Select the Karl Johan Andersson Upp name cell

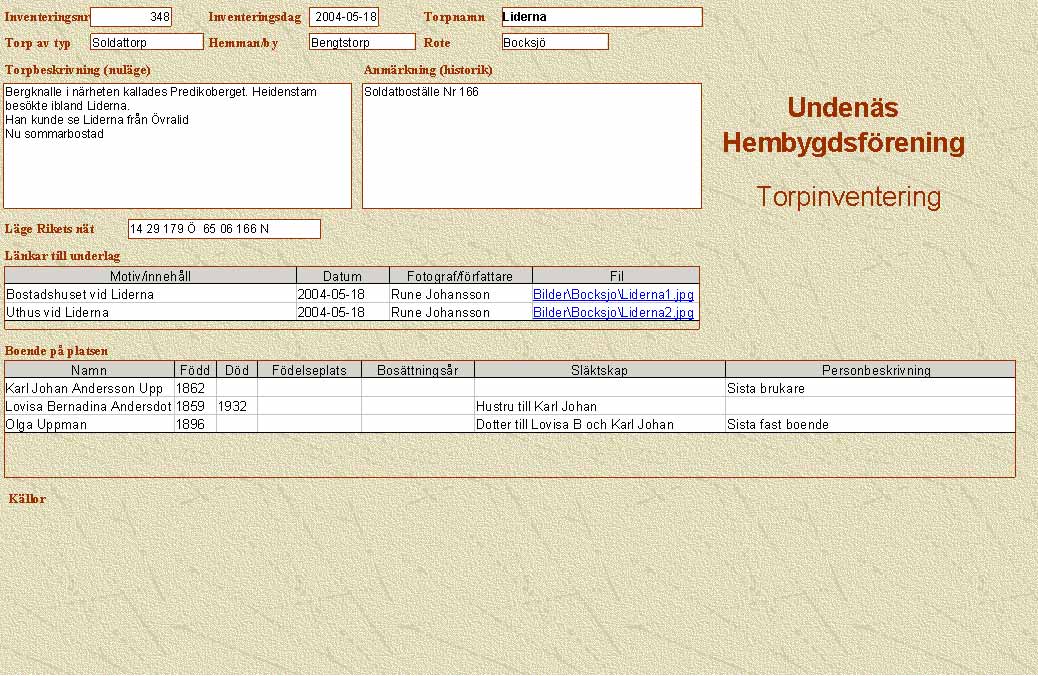coord(89,389)
